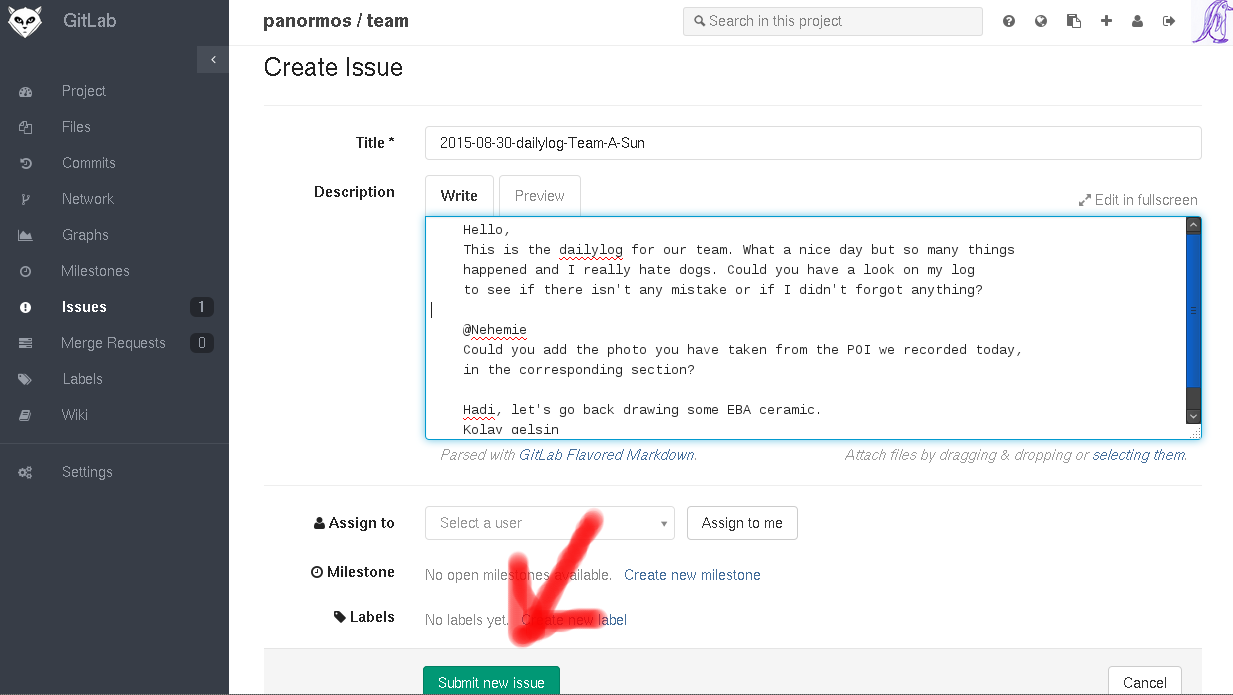
Task: Open Merge Requests in sidebar
Action: pyautogui.click(x=113, y=343)
